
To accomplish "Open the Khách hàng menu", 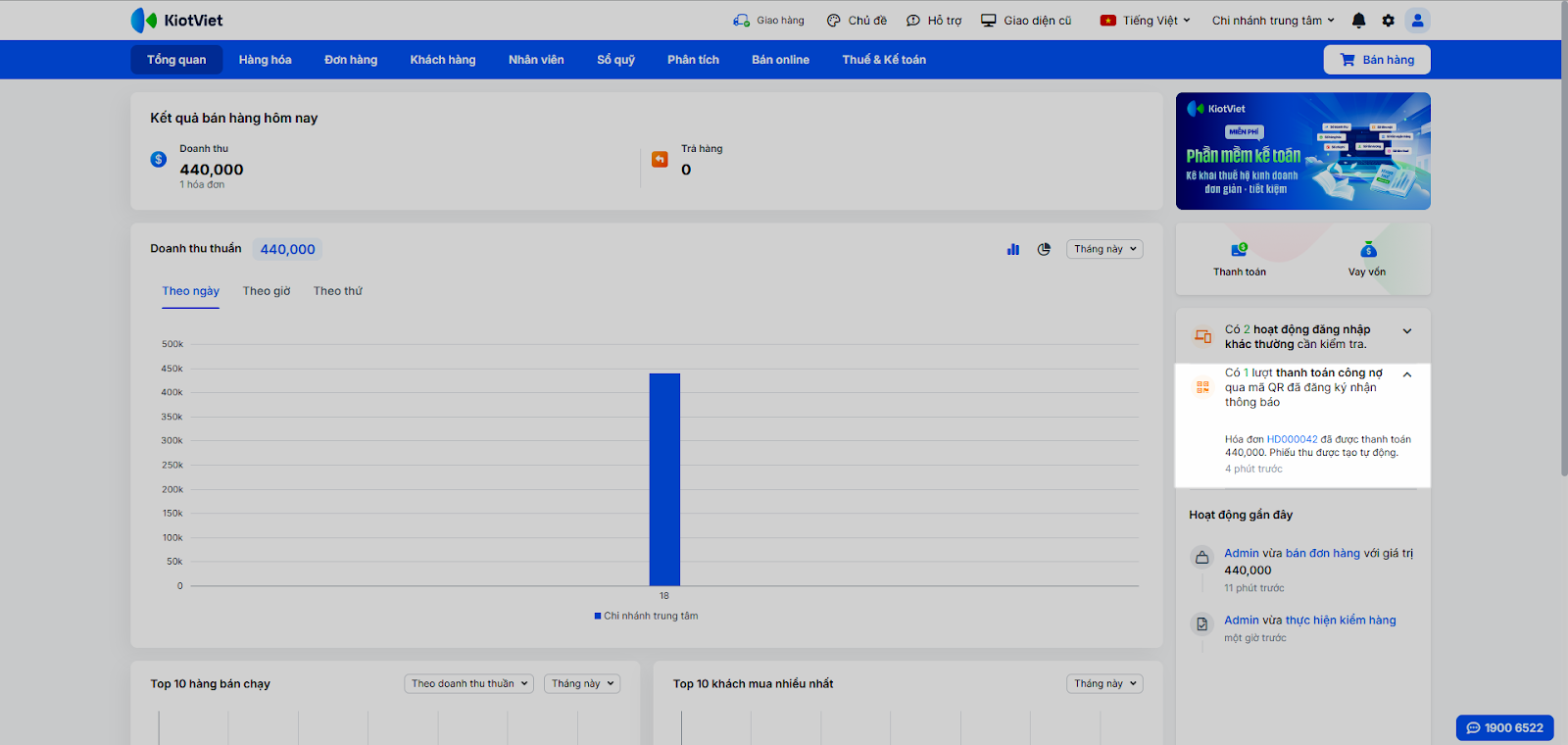I will pos(443,60).
